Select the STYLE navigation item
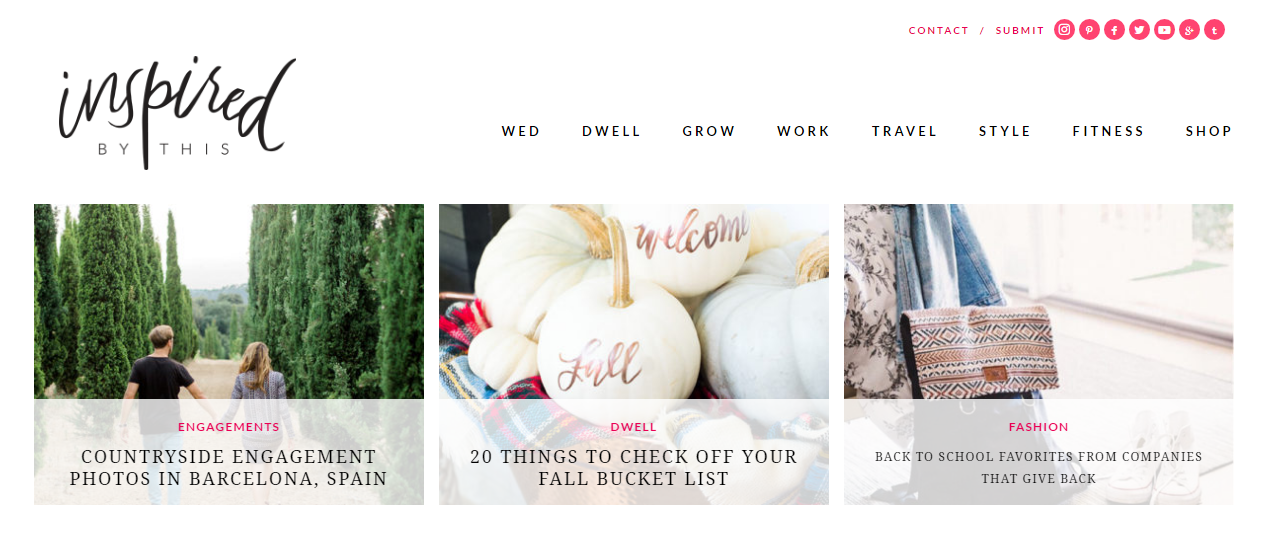This screenshot has width=1265, height=559. (x=1005, y=131)
